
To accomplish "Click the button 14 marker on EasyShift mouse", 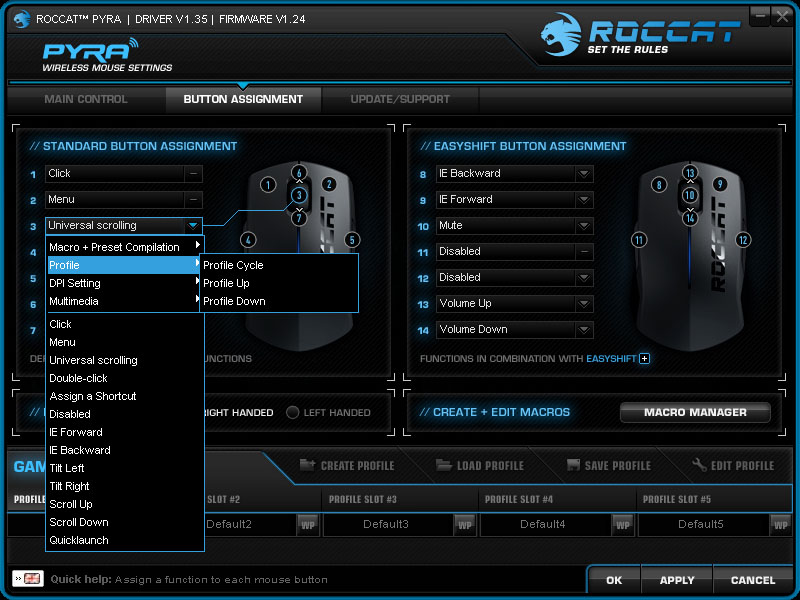I will point(690,218).
